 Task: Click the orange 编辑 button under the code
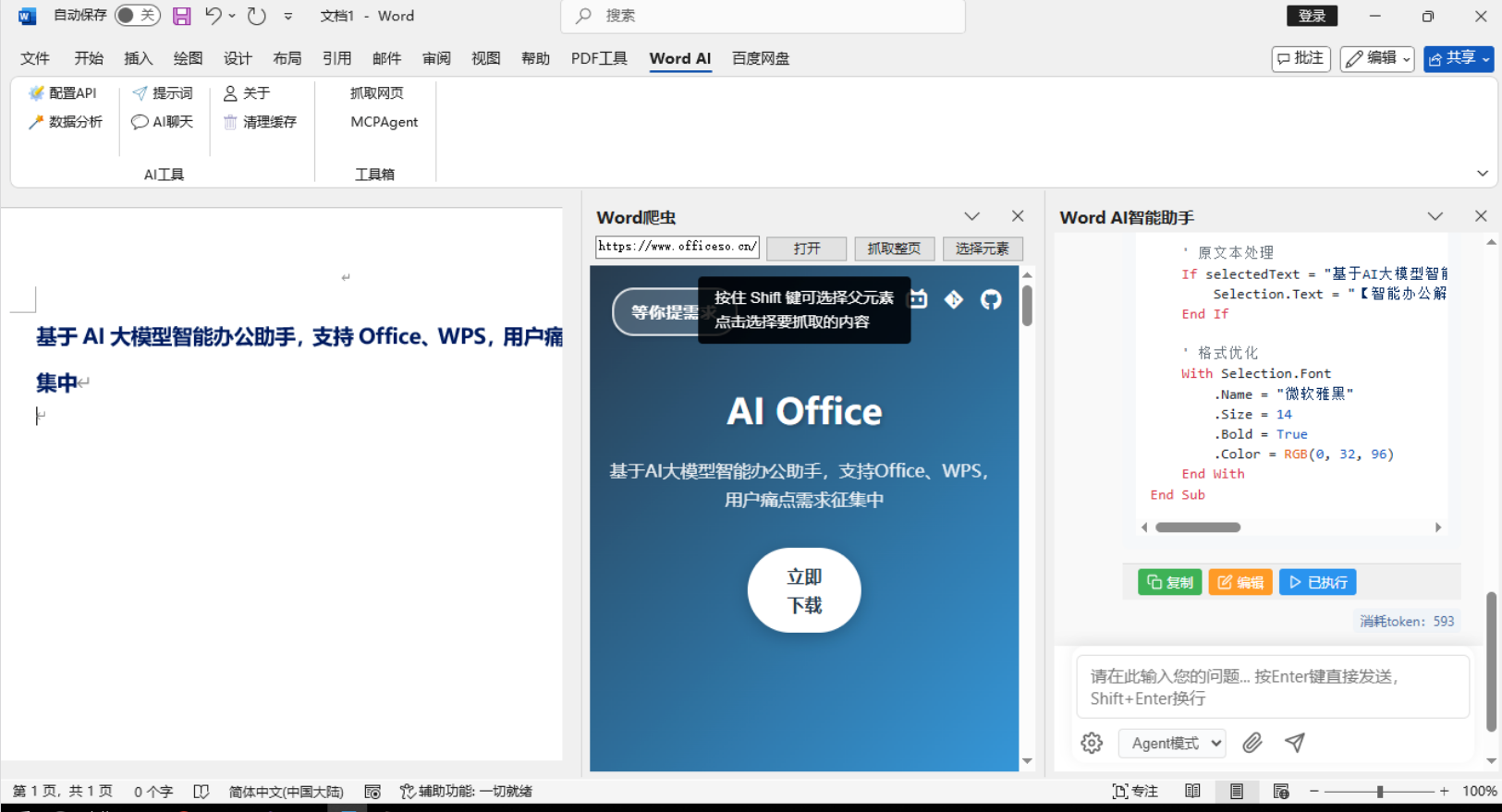[x=1240, y=582]
